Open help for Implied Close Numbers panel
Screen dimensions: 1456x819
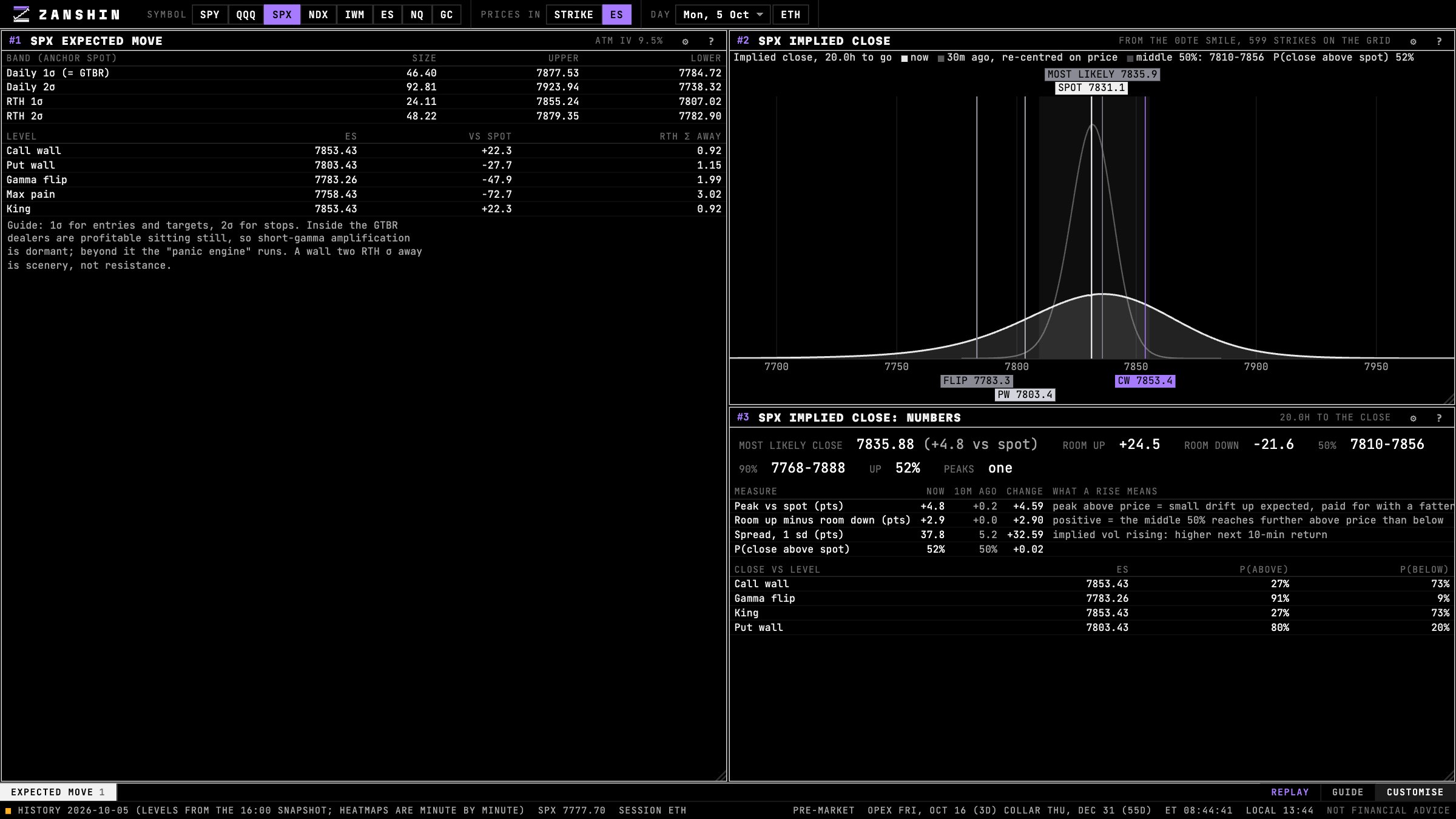click(1439, 418)
